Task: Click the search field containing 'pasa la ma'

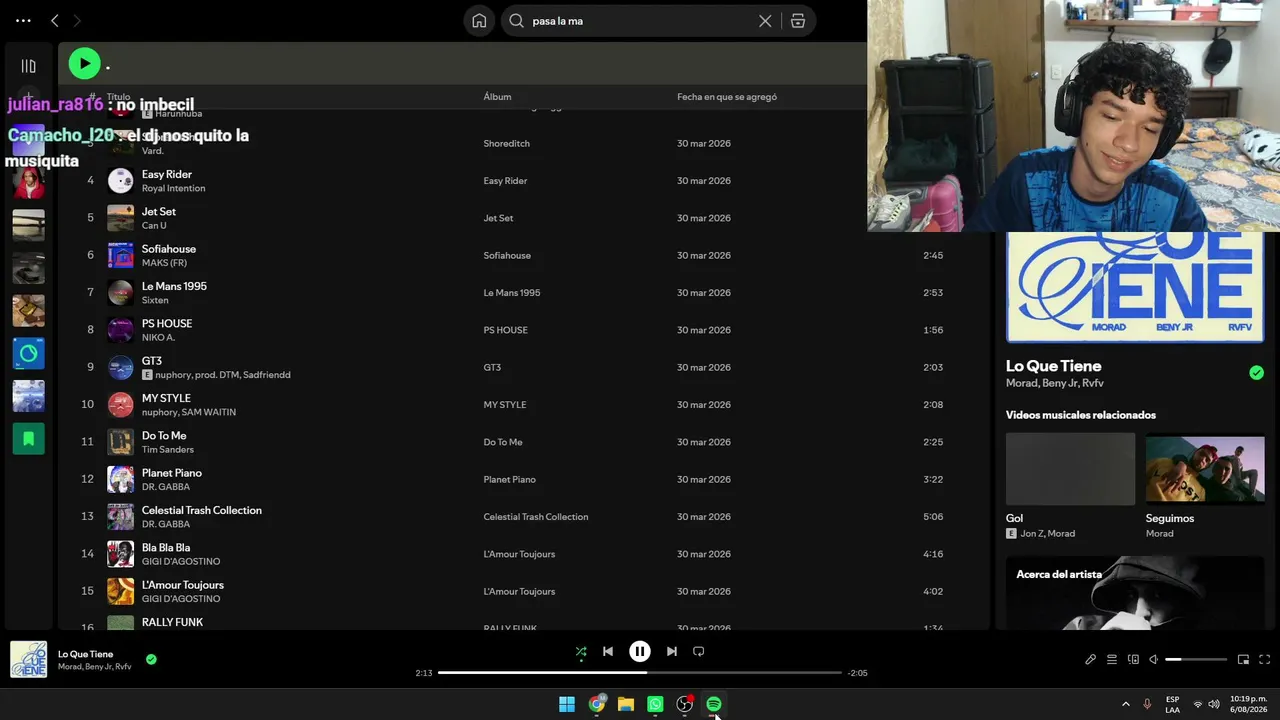Action: (642, 21)
